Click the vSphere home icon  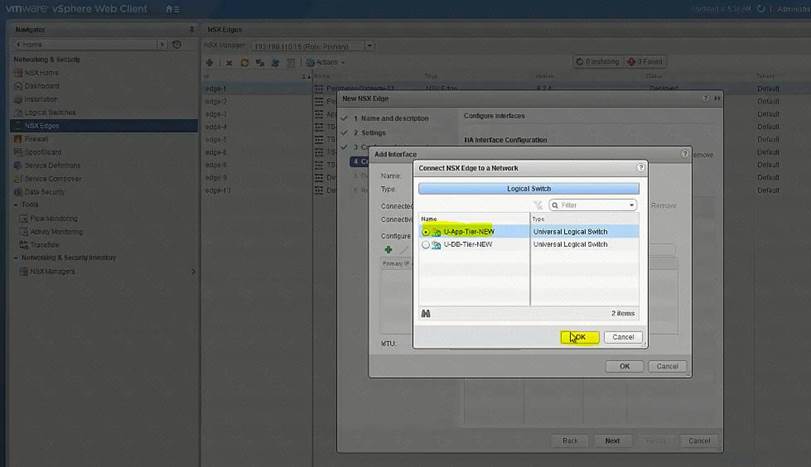click(x=169, y=9)
